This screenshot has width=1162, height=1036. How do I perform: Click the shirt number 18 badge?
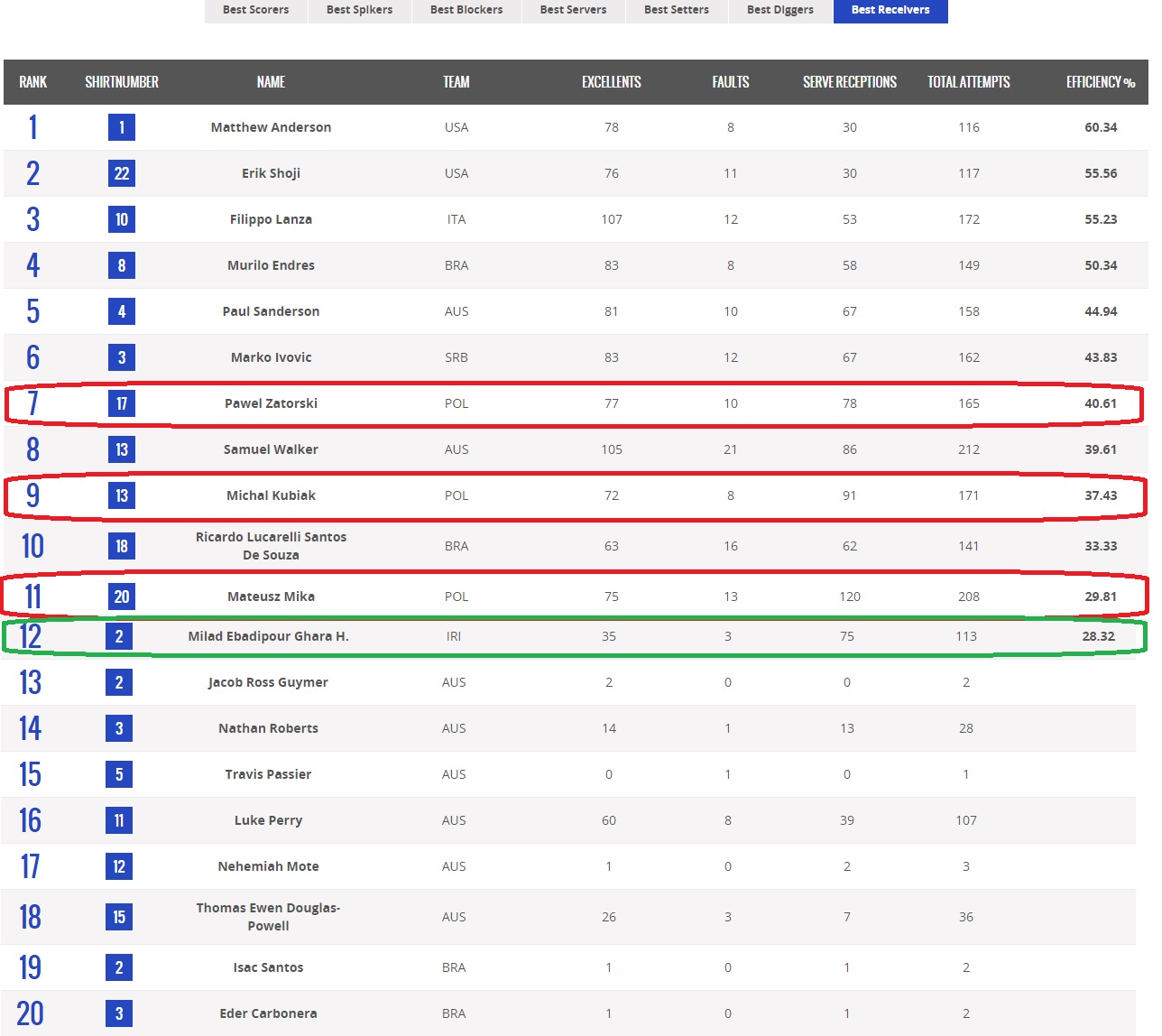point(122,546)
